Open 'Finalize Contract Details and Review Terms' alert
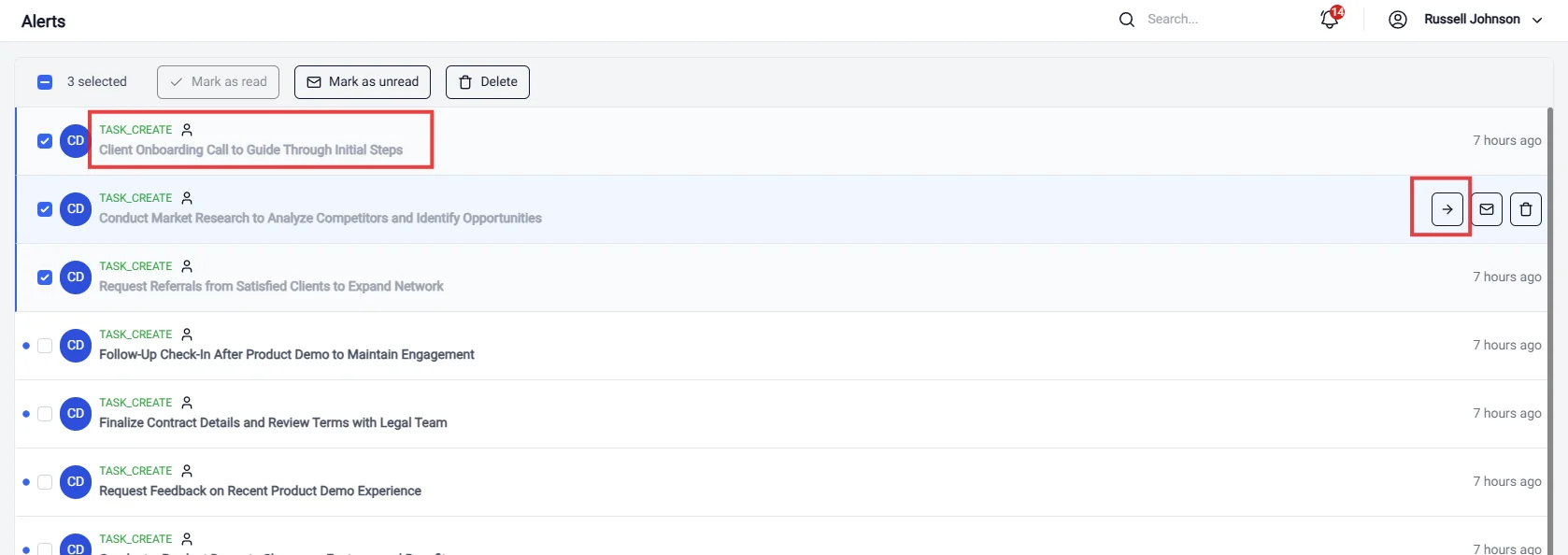Screen dimensions: 1568x555 pyautogui.click(x=273, y=423)
